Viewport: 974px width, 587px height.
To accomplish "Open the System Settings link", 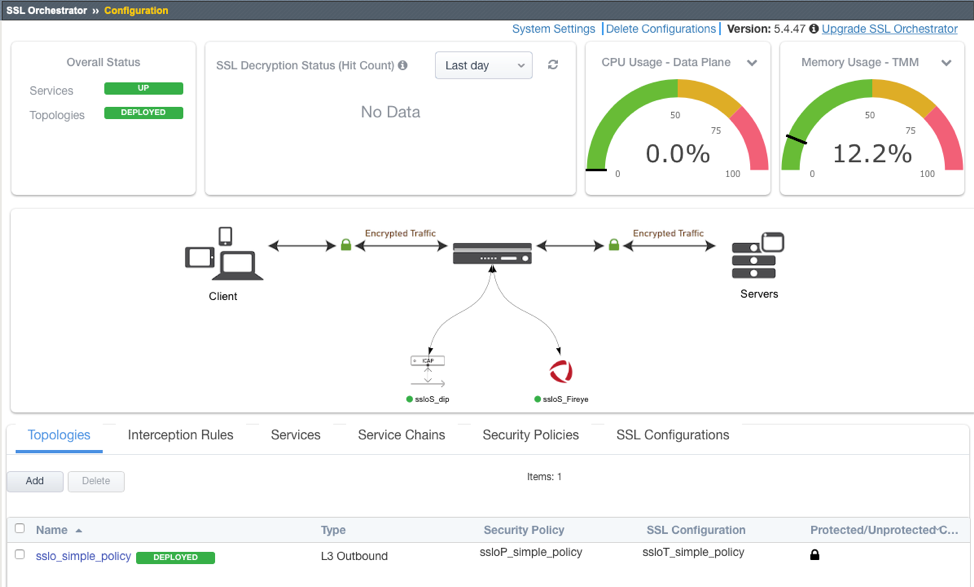I will point(553,29).
